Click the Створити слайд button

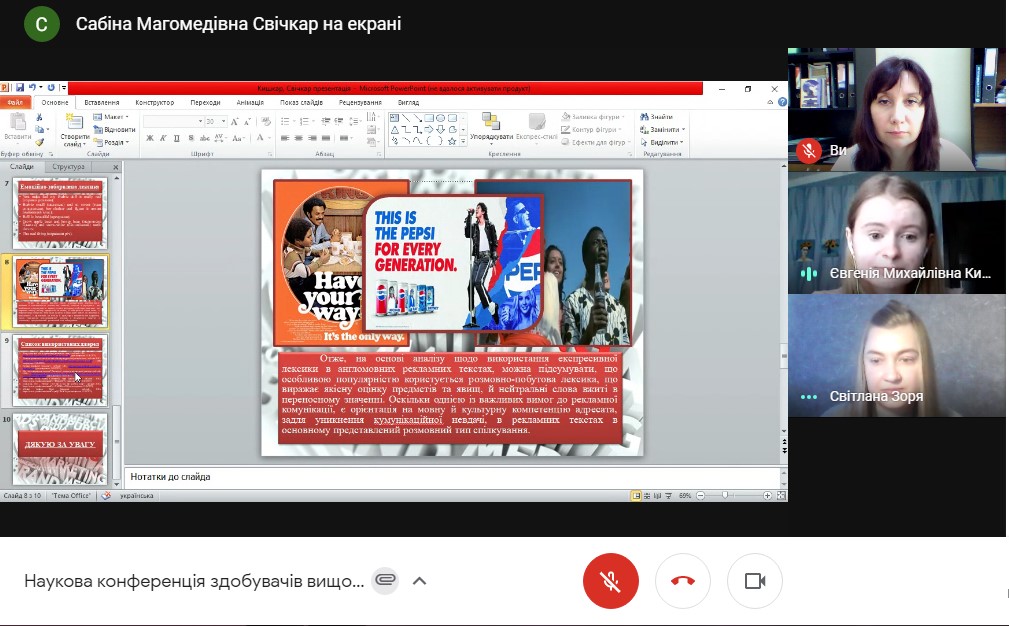(x=75, y=131)
